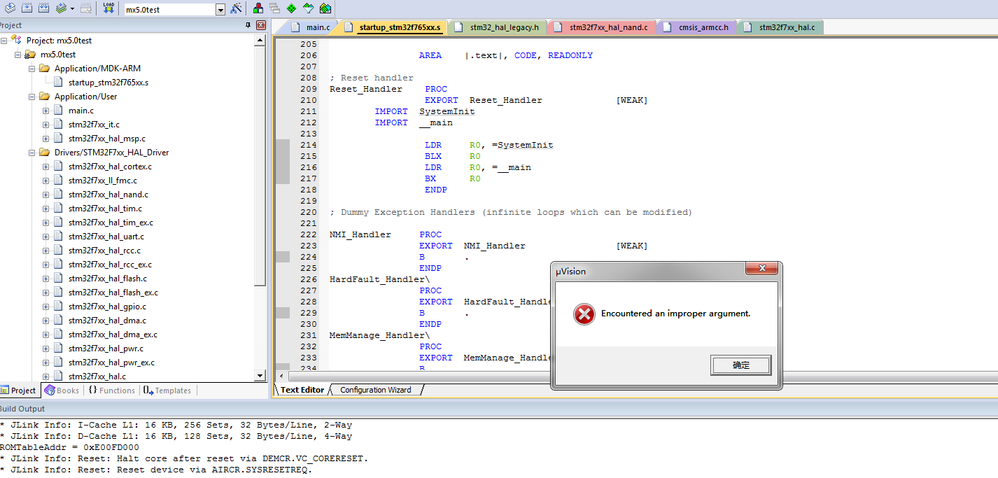Collapse the Project: mx5.0test root node
The image size is (998, 478).
point(4,40)
